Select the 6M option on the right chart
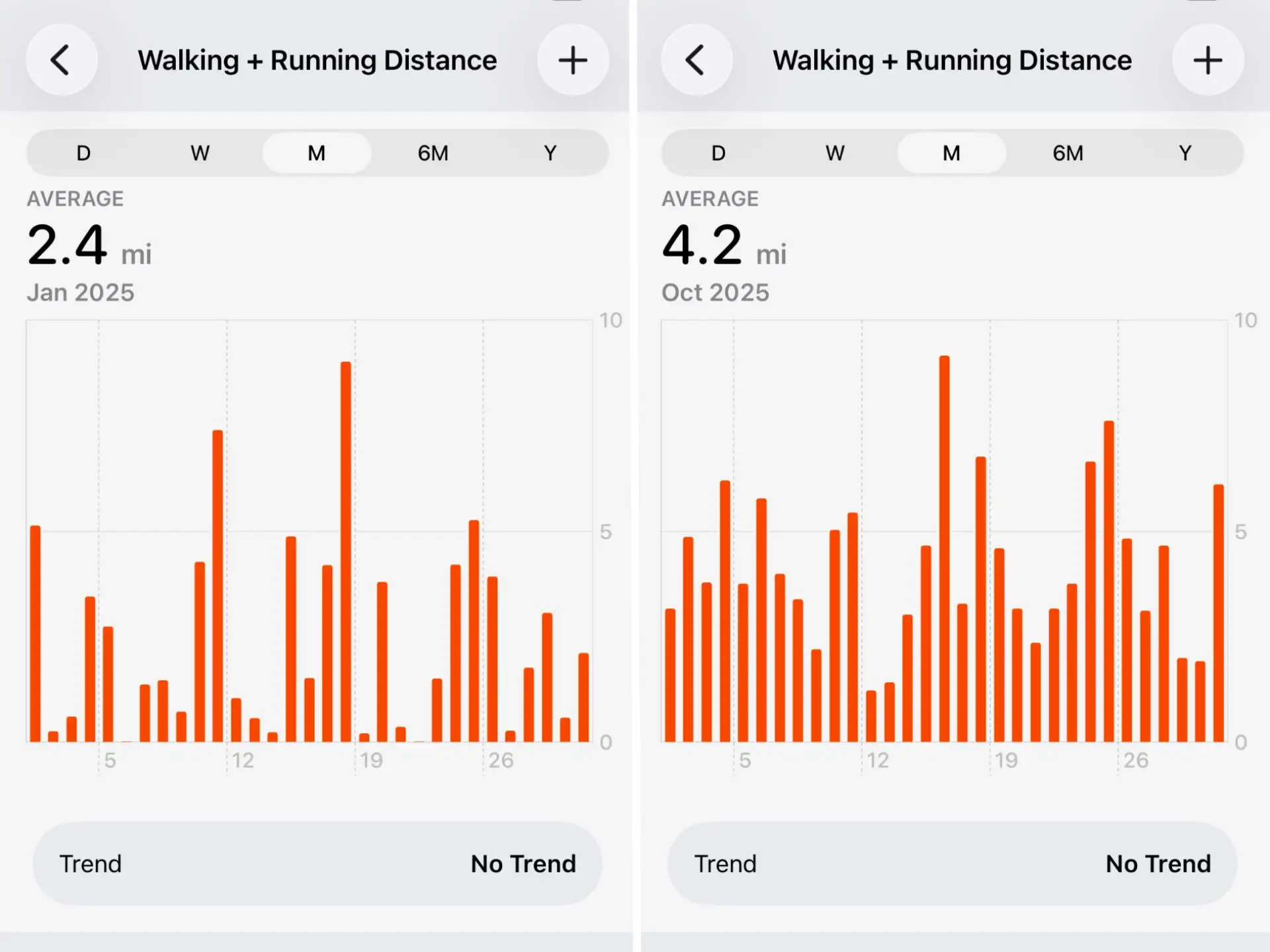The width and height of the screenshot is (1270, 952). click(x=1068, y=153)
